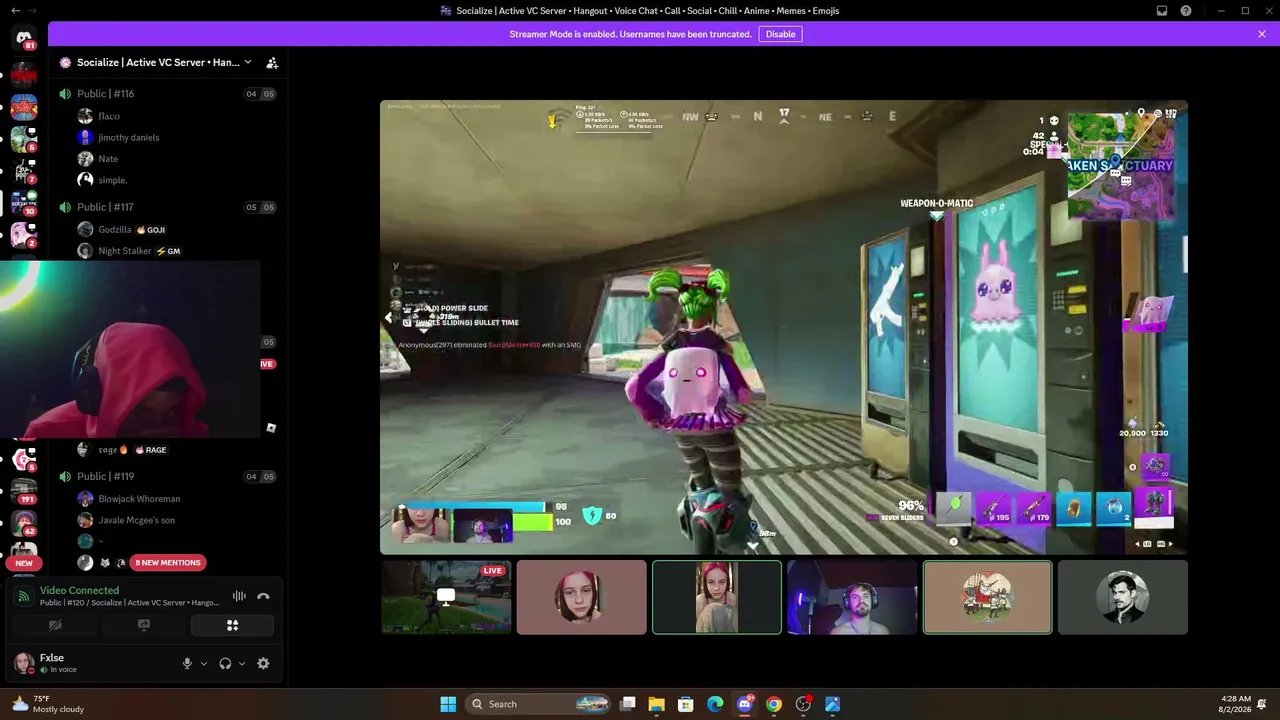This screenshot has width=1280, height=720.
Task: Focus the illustrated avatar participant tile
Action: click(x=987, y=597)
